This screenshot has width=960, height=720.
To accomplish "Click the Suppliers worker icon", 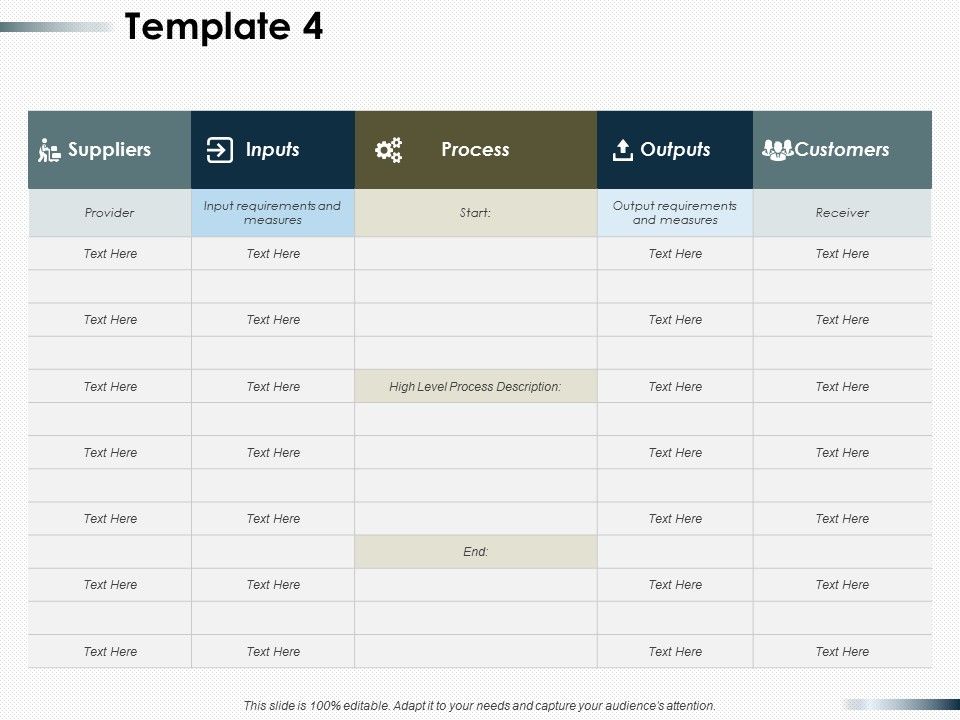I will coord(49,151).
